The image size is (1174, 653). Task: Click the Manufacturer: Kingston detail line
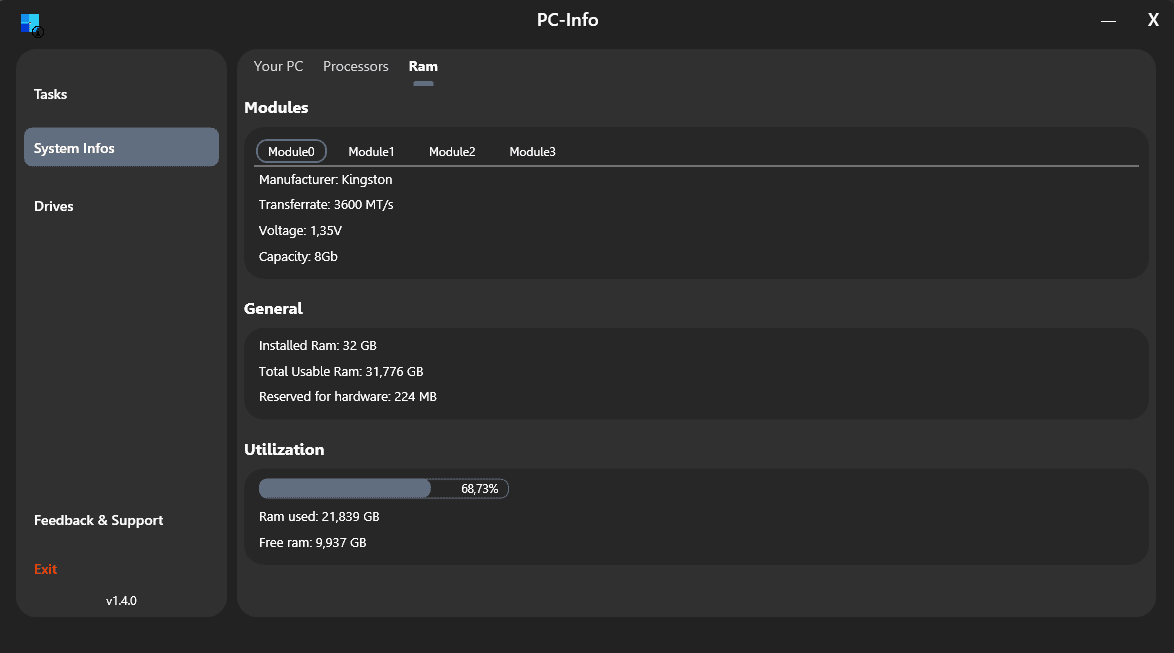click(x=325, y=179)
